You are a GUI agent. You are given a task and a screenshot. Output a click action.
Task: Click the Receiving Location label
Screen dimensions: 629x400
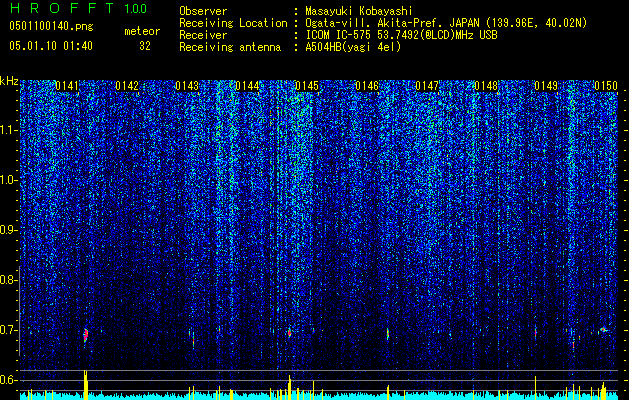click(x=233, y=23)
